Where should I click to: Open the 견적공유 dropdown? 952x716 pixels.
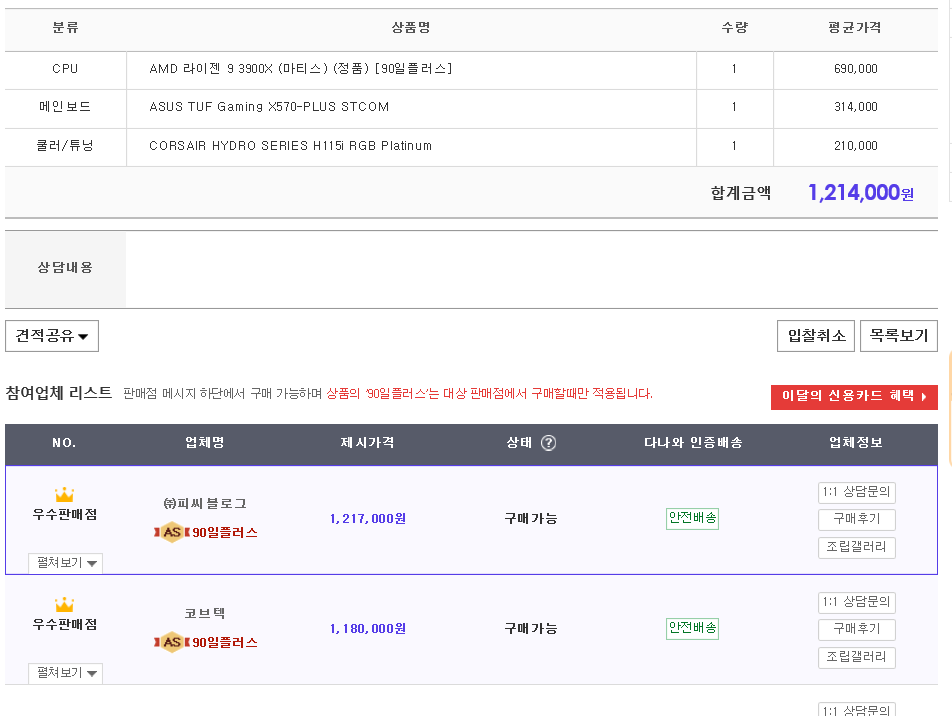pos(52,336)
